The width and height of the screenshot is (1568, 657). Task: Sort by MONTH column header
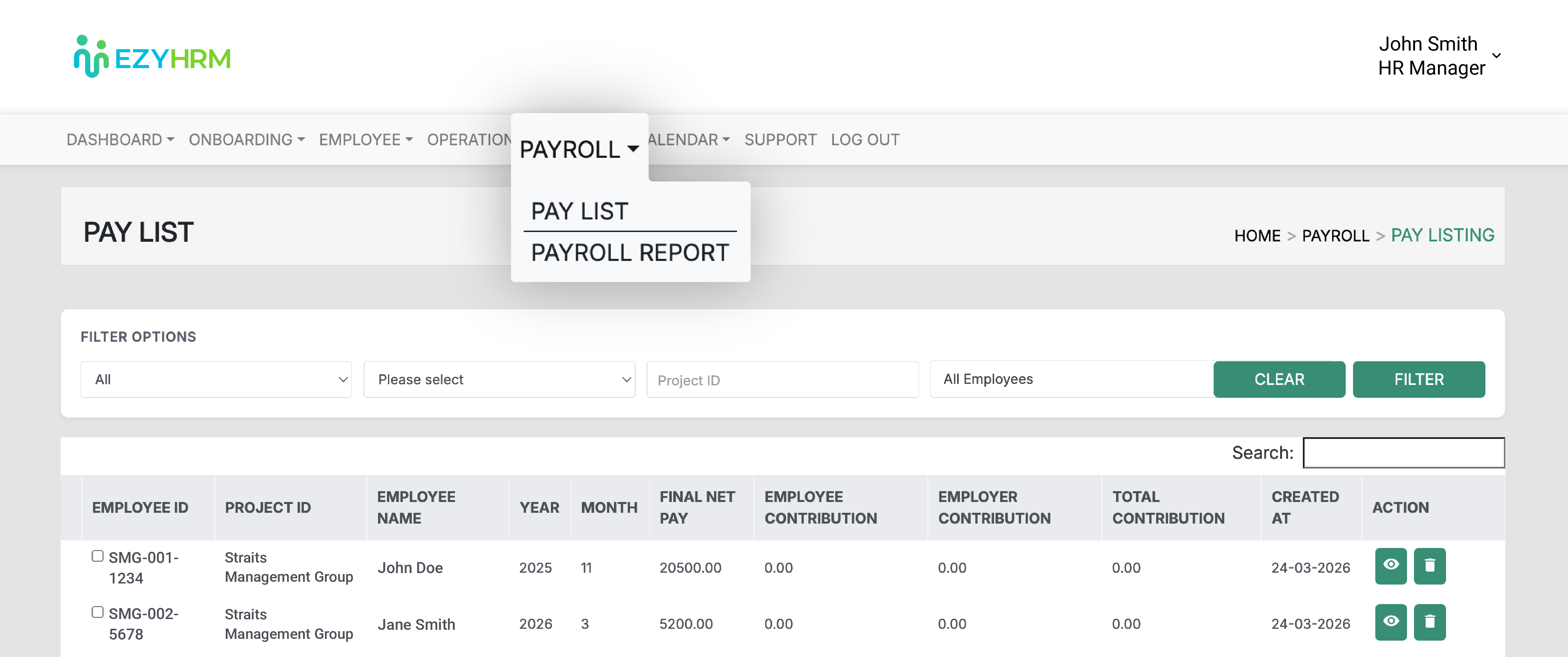point(610,507)
